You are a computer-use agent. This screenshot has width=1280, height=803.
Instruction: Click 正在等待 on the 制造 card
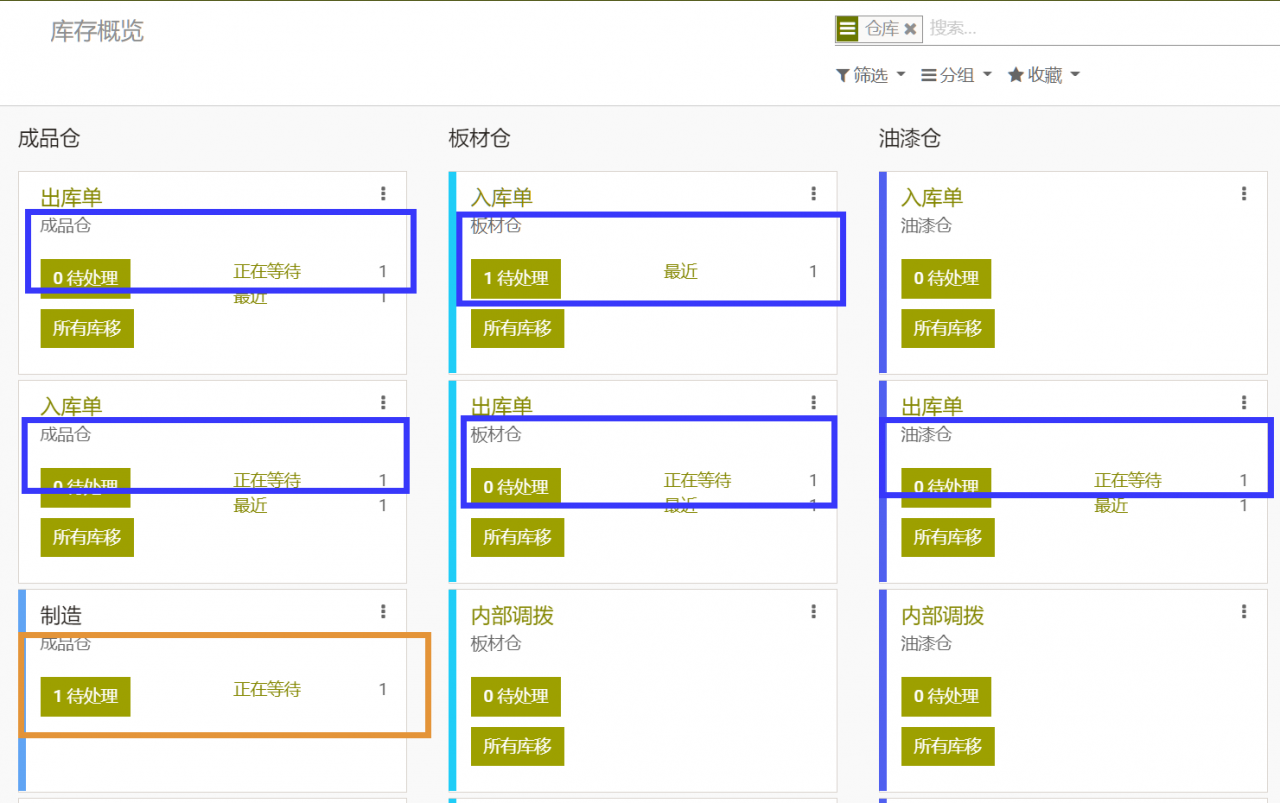click(267, 689)
